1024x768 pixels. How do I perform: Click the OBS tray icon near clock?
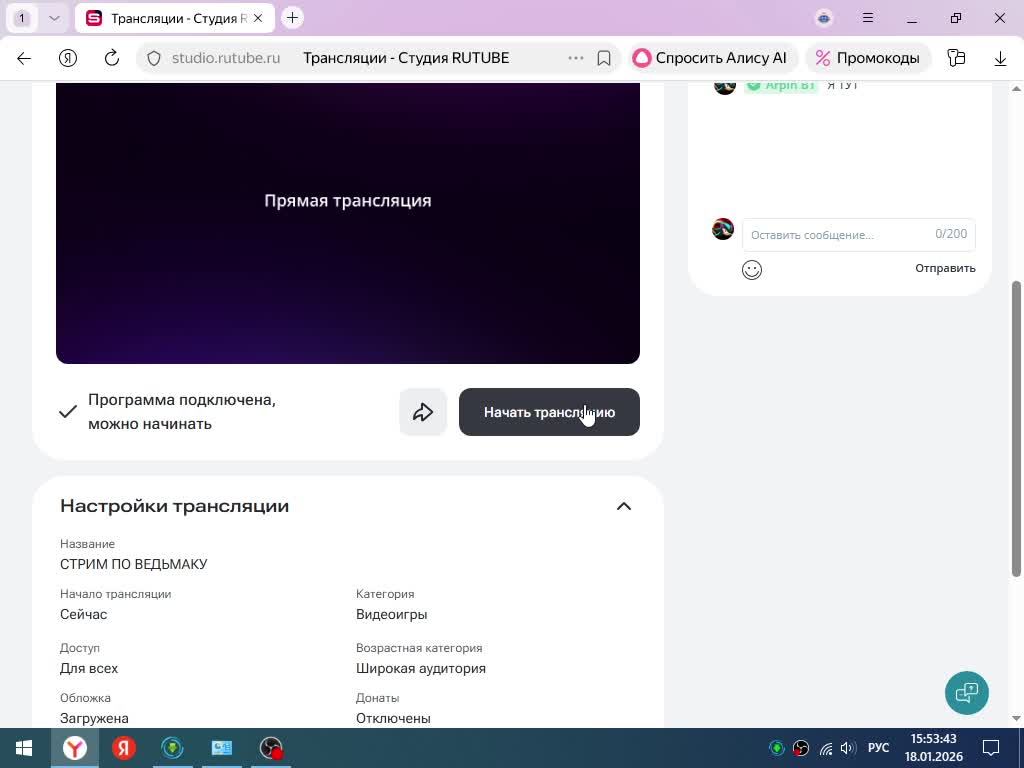(x=801, y=748)
